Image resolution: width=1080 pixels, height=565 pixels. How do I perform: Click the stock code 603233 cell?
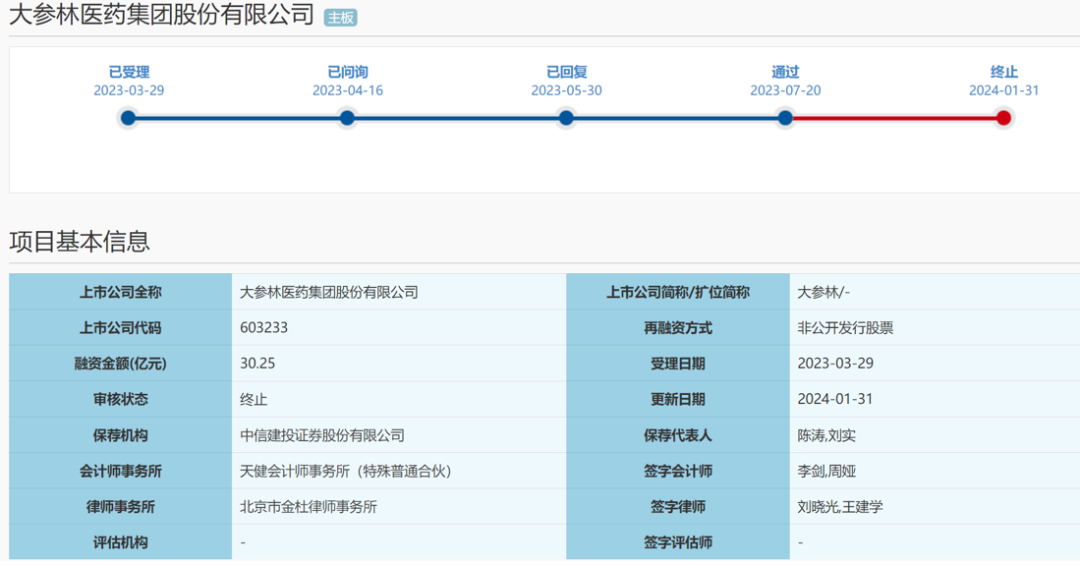click(x=265, y=328)
